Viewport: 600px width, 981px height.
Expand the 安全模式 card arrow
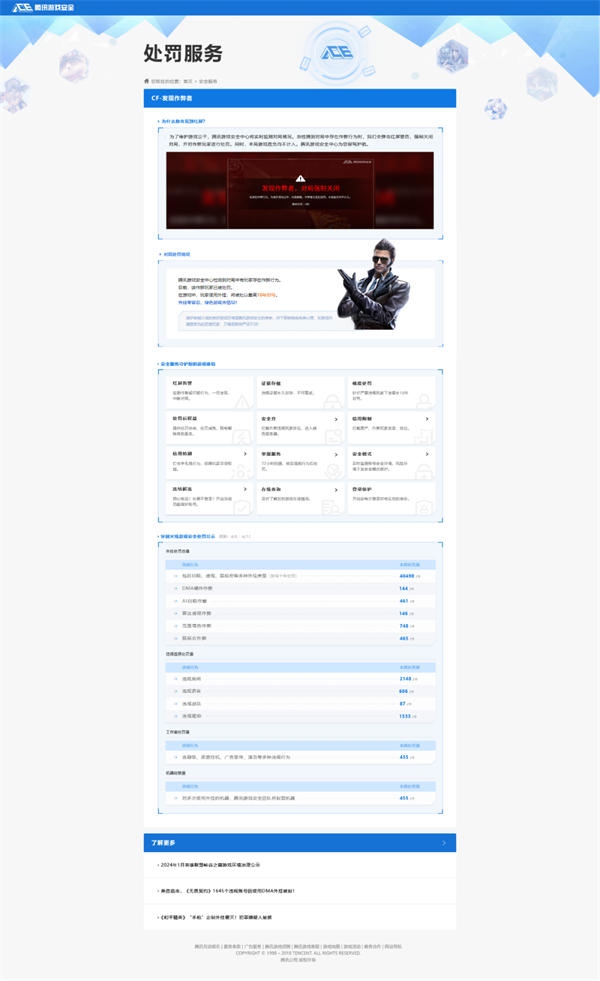coord(428,454)
